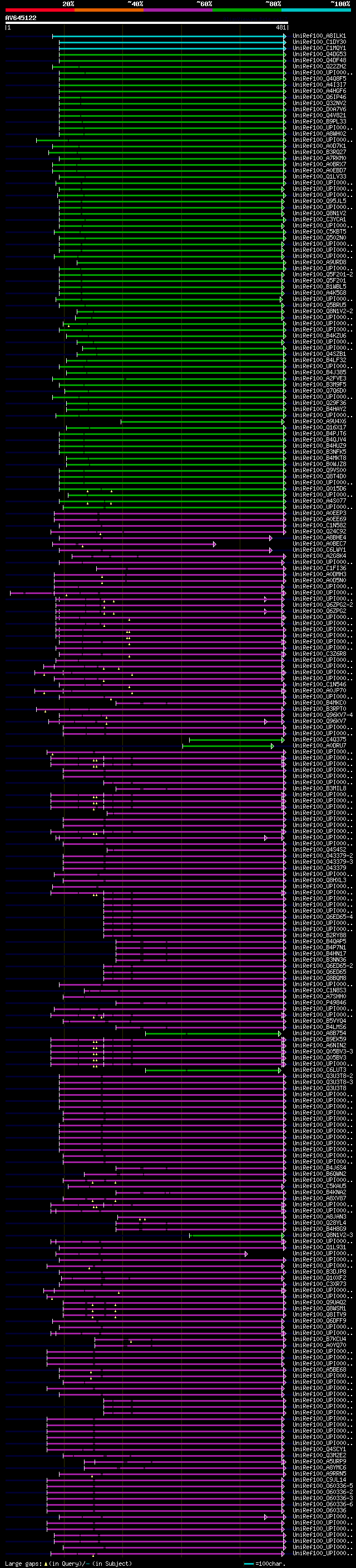Open hit UniRef100_Q24C92
Screen dimensions: 356x1568
pos(319,531)
